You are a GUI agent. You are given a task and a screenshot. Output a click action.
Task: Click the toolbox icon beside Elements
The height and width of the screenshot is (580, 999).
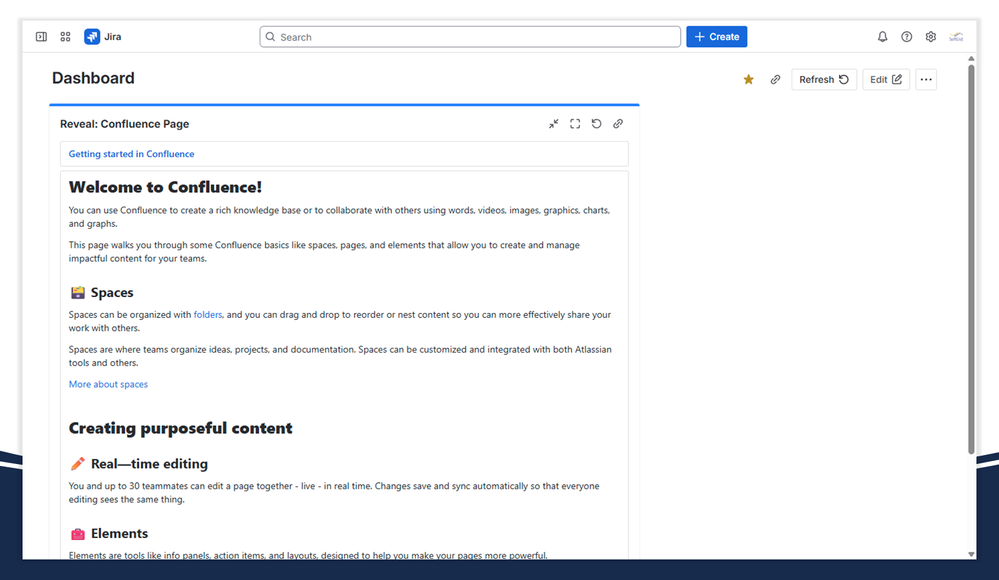(x=78, y=533)
